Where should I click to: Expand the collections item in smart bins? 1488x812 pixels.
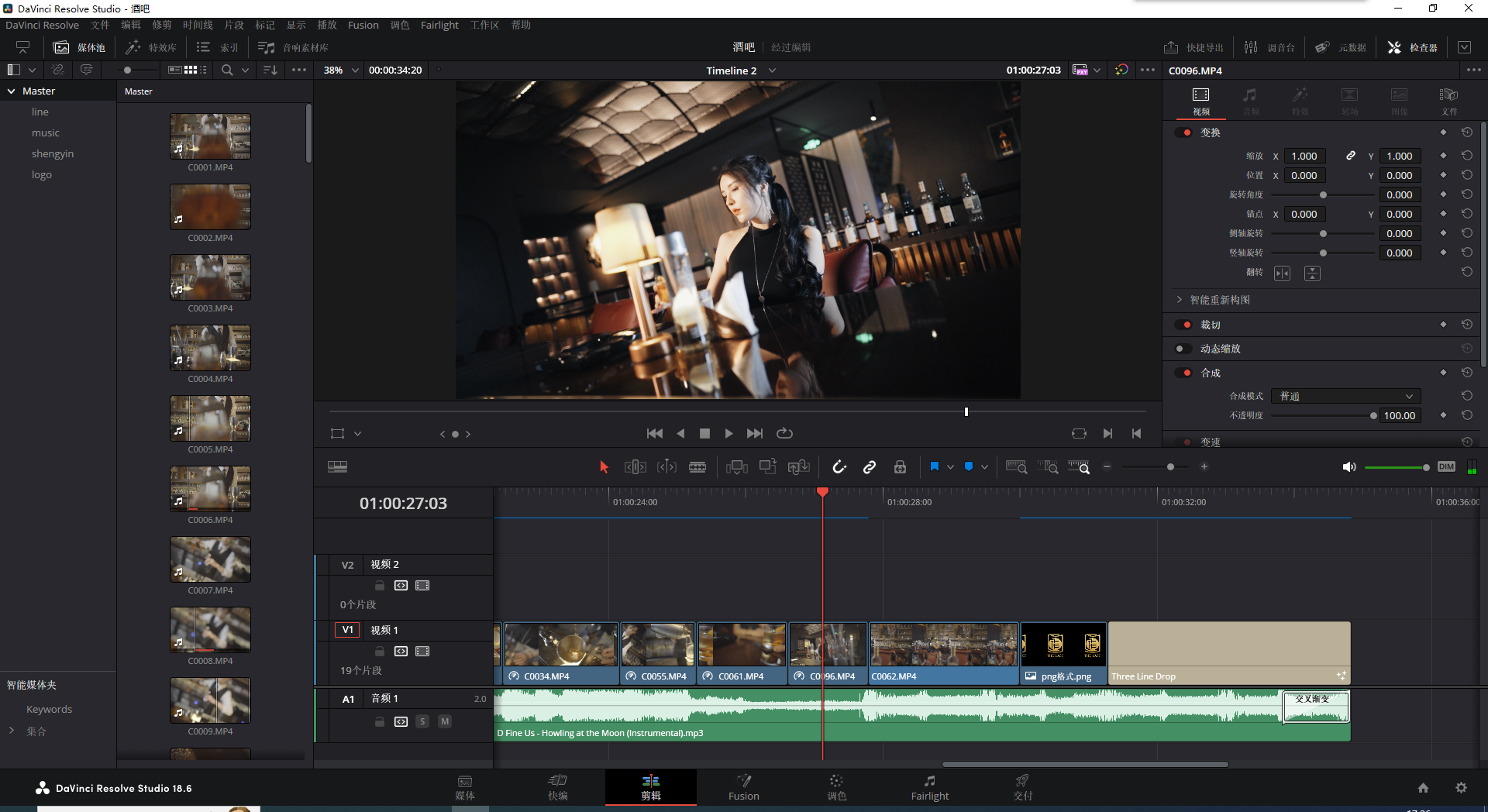pos(12,731)
